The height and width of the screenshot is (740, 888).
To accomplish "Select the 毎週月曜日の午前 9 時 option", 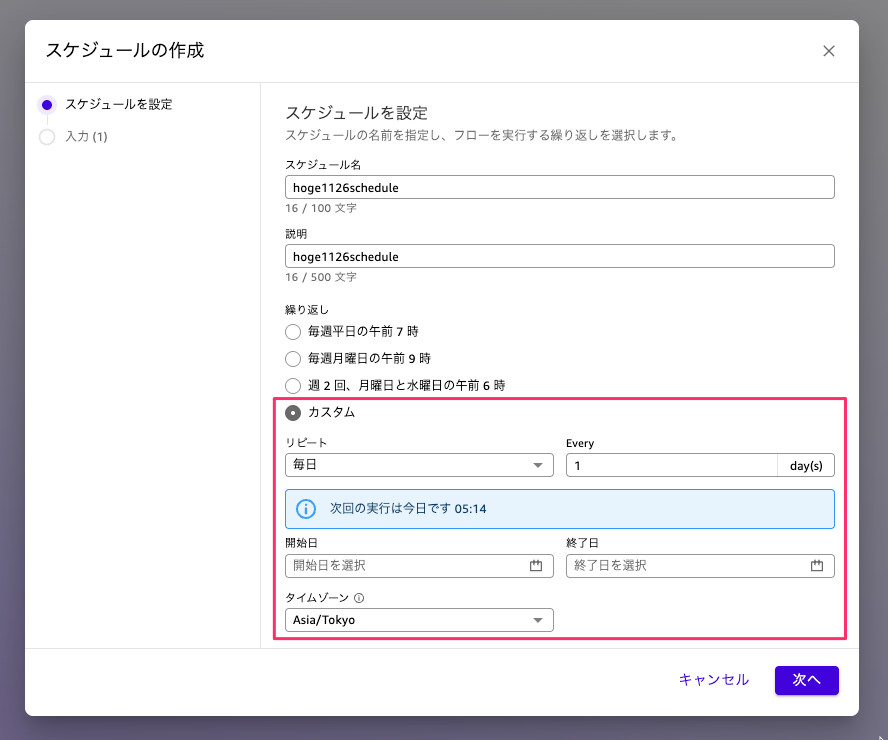I will click(293, 358).
